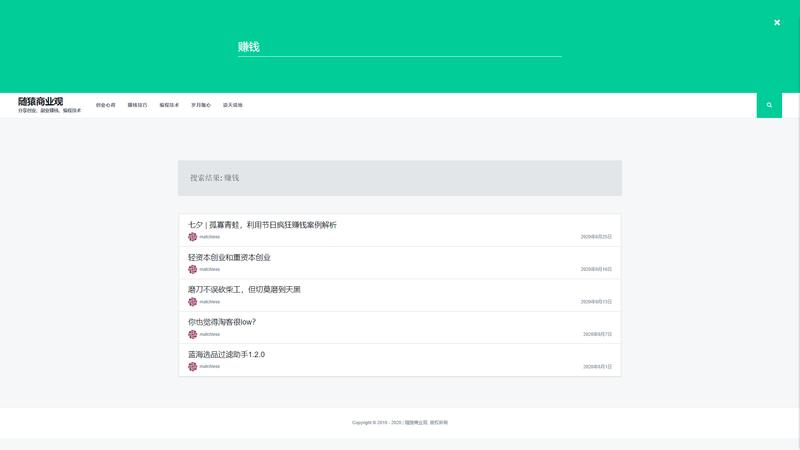Screen dimensions: 800x450
Task: Click the magnifier search button
Action: coord(769,105)
